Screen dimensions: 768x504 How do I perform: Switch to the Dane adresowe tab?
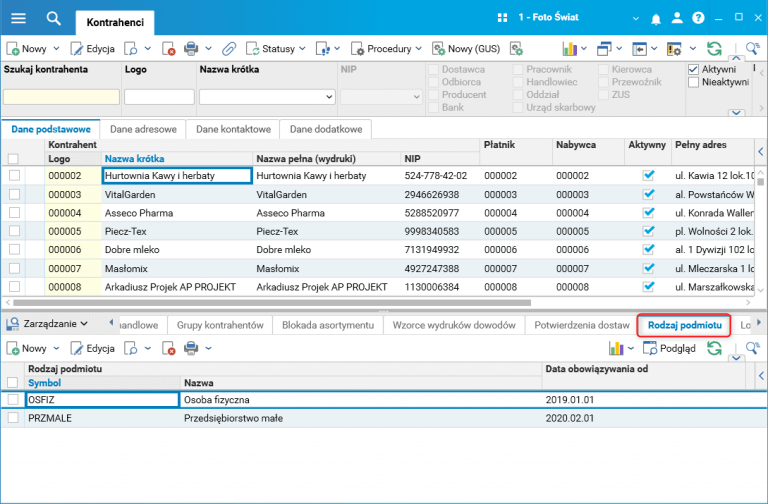[x=144, y=129]
